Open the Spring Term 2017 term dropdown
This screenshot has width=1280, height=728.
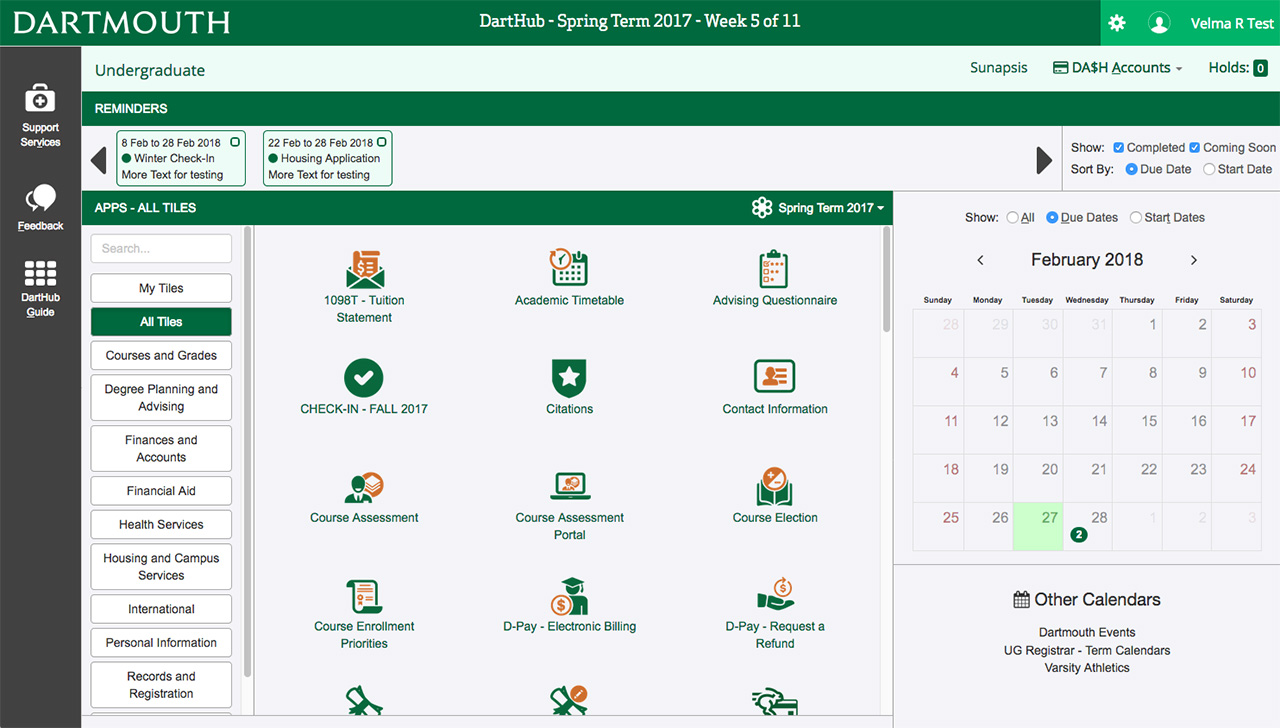pyautogui.click(x=819, y=208)
